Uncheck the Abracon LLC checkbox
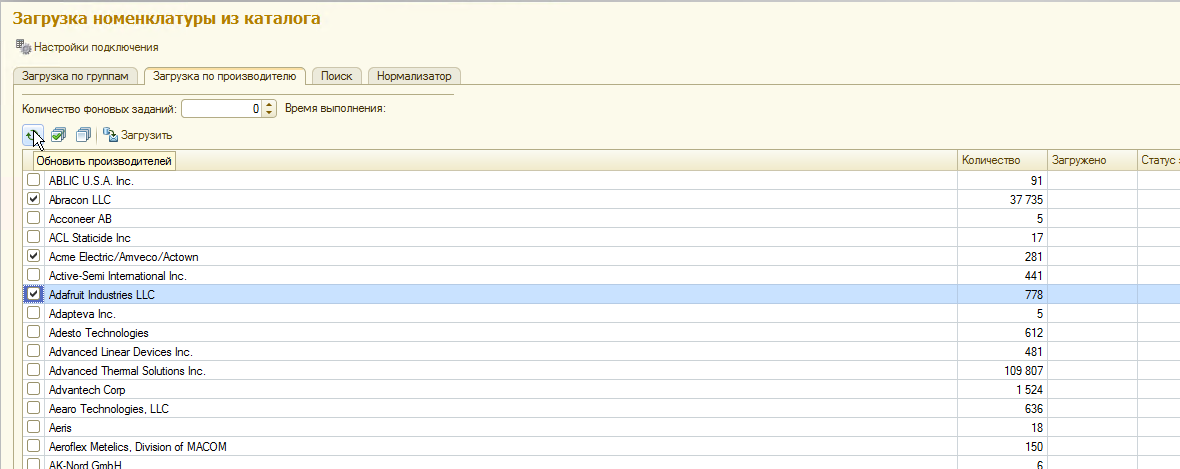Image resolution: width=1180 pixels, height=469 pixels. tap(34, 200)
